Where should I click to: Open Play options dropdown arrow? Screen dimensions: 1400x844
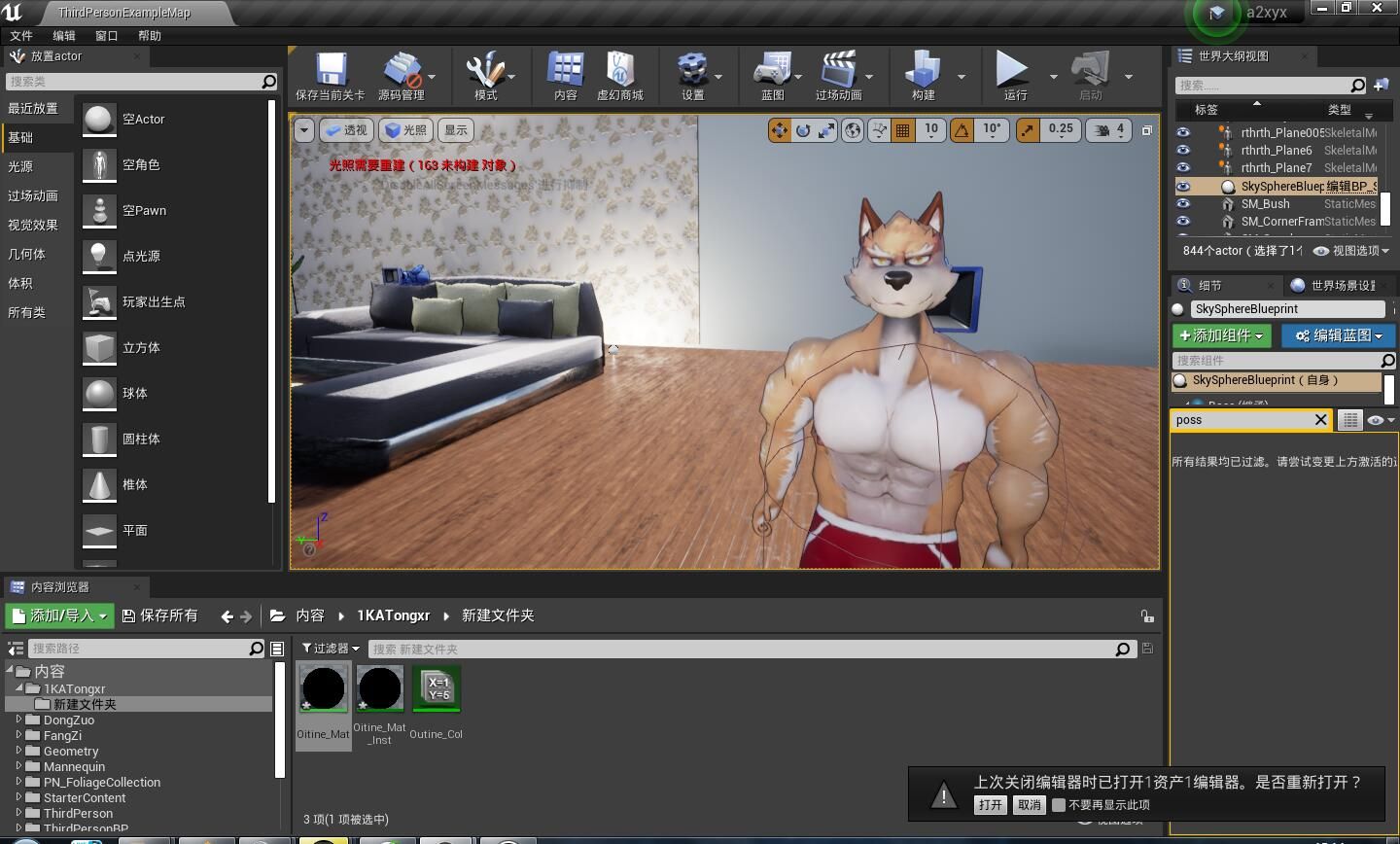[1053, 76]
